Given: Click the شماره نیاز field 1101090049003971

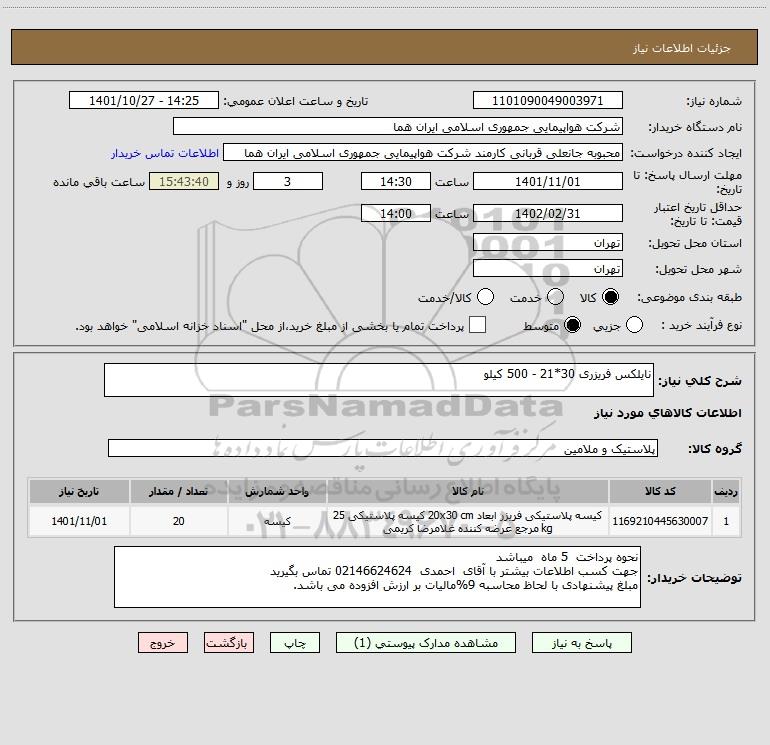Looking at the screenshot, I should (x=548, y=100).
